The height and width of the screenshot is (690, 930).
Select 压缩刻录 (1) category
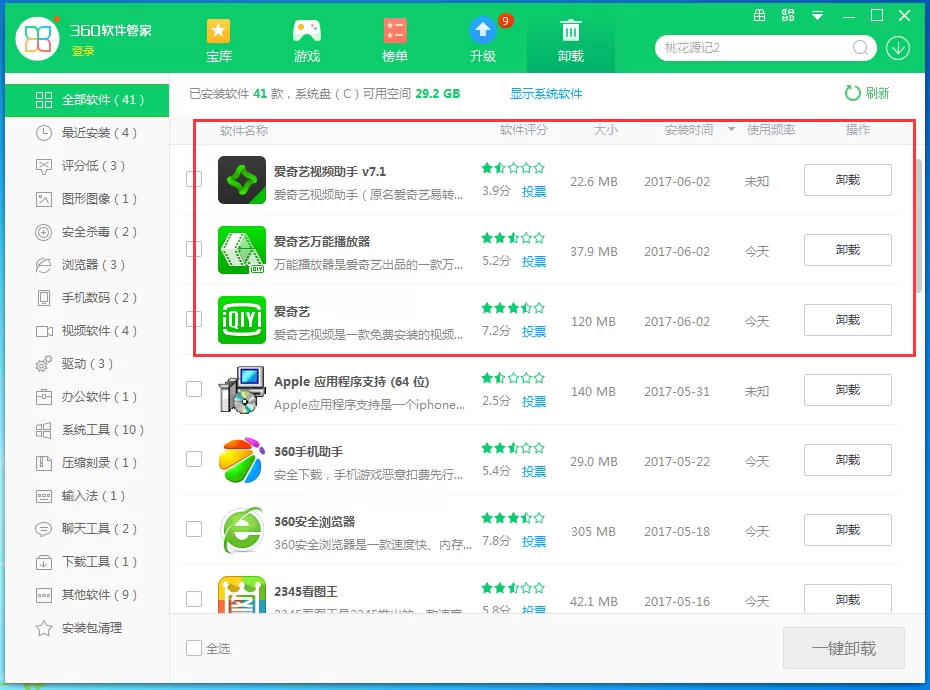[x=87, y=463]
